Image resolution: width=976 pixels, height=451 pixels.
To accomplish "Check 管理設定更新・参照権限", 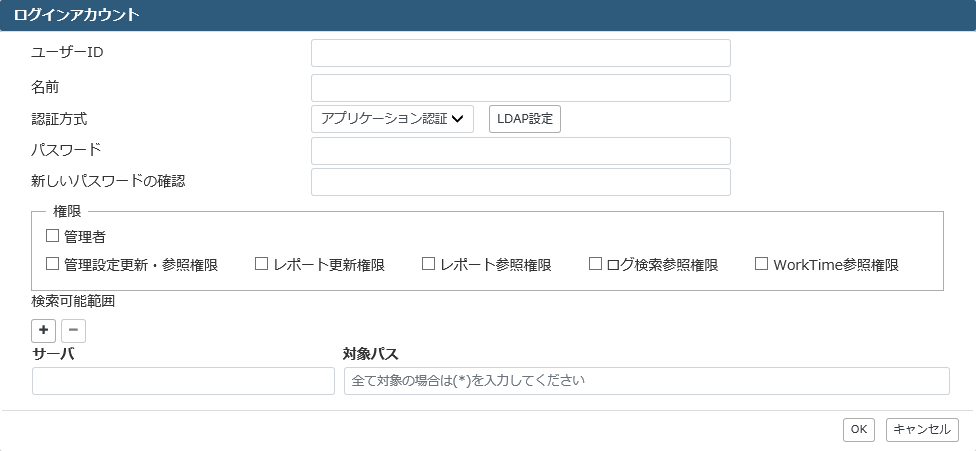I will (x=52, y=264).
